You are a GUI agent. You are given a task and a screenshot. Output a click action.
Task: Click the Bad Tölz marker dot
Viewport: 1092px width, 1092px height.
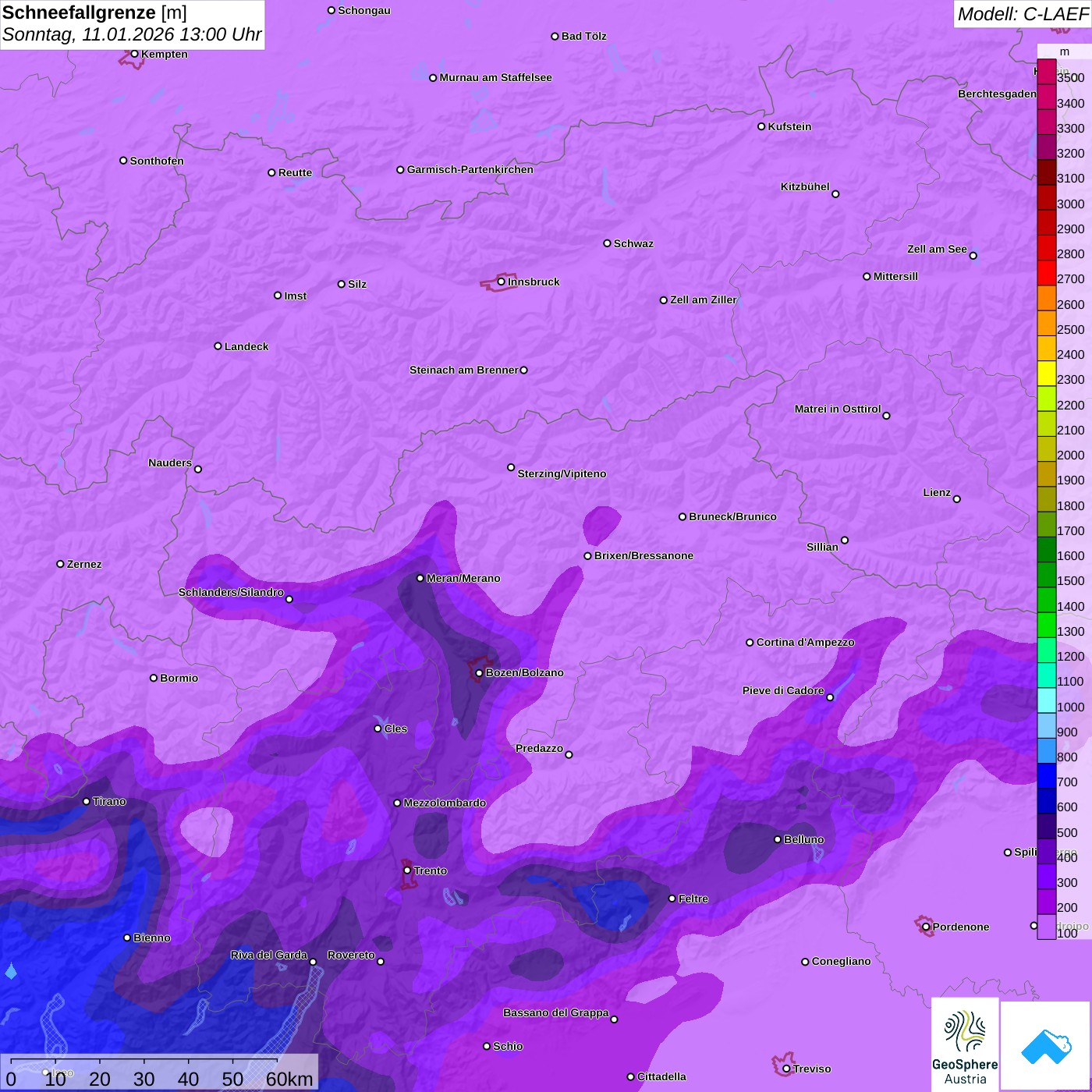point(555,37)
